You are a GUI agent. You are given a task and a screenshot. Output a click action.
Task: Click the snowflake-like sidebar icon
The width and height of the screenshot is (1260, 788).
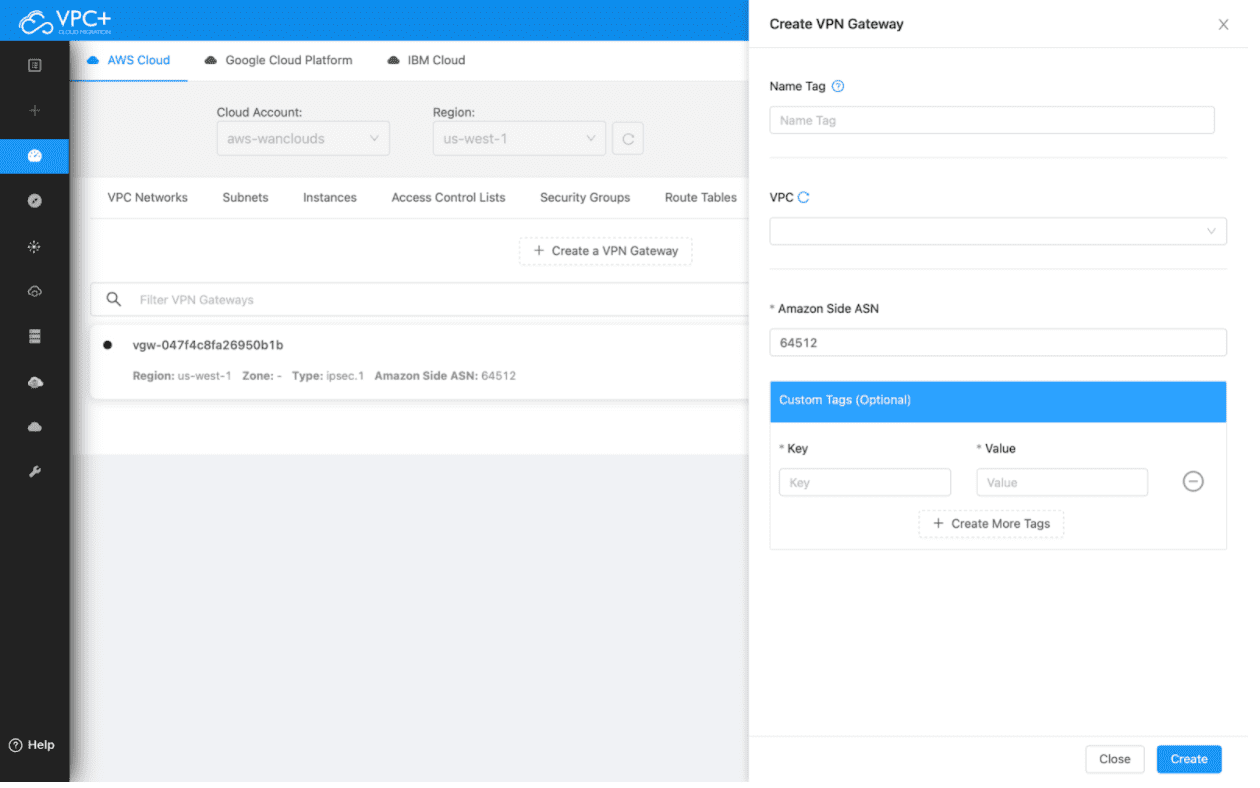(x=35, y=246)
